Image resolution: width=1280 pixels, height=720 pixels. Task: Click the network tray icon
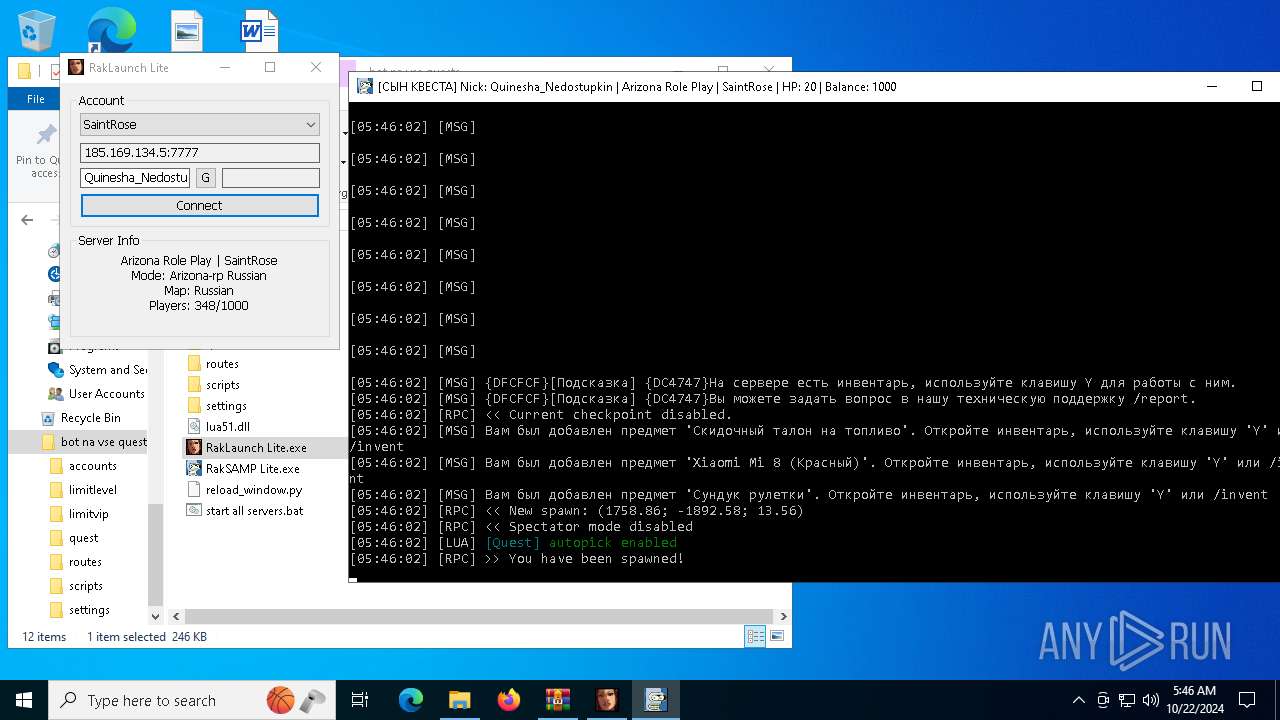click(1127, 700)
